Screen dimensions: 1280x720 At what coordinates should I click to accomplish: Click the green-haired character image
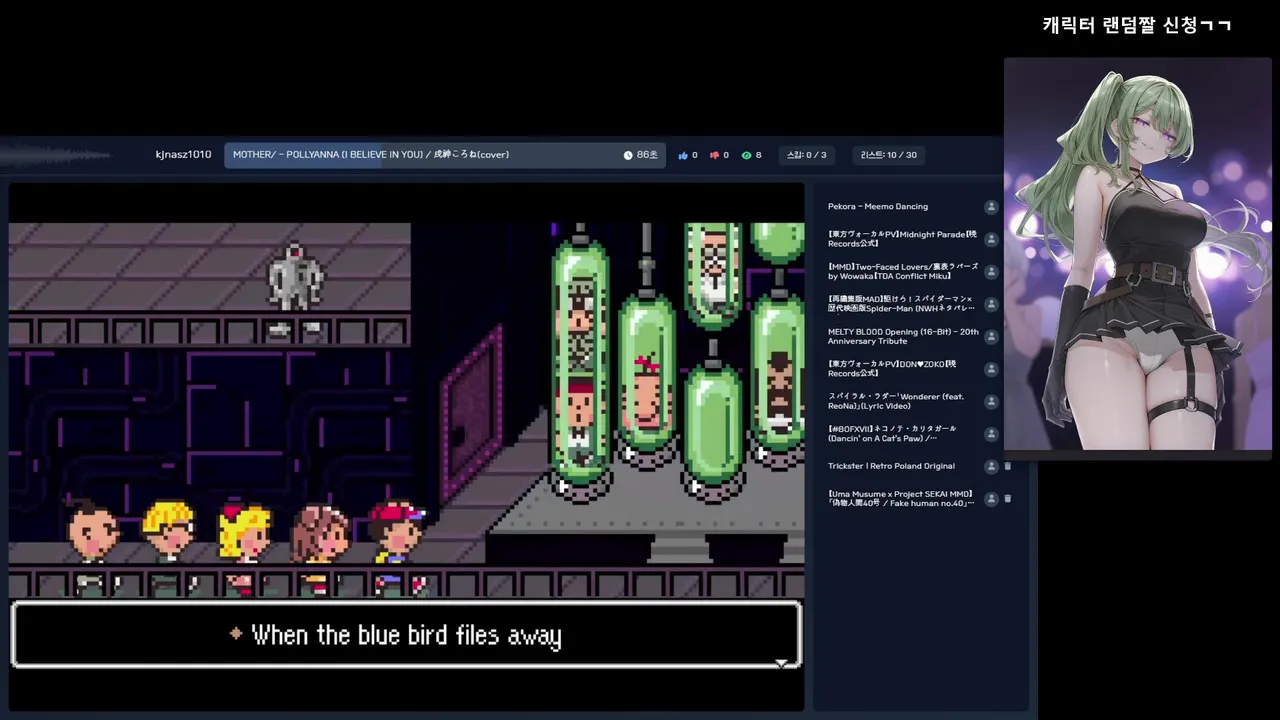1138,254
